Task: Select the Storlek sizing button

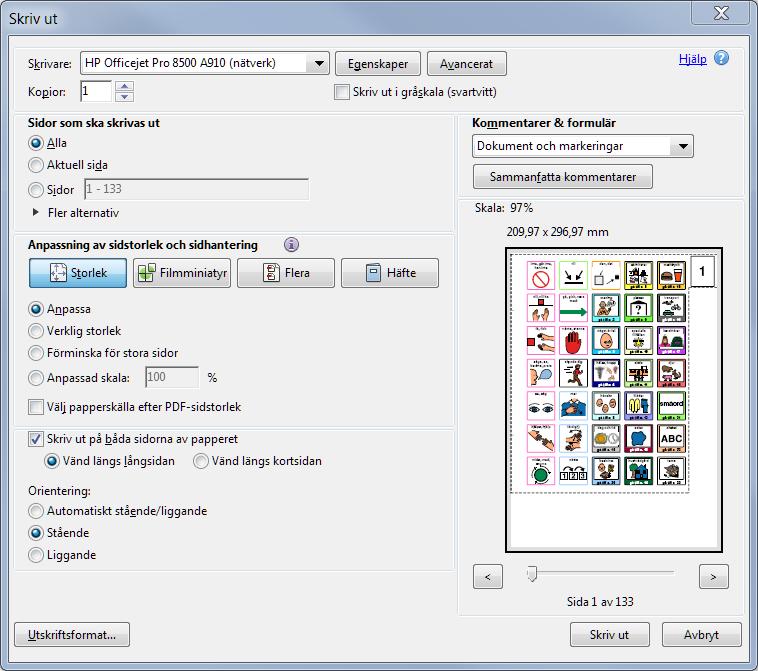Action: pyautogui.click(x=78, y=273)
